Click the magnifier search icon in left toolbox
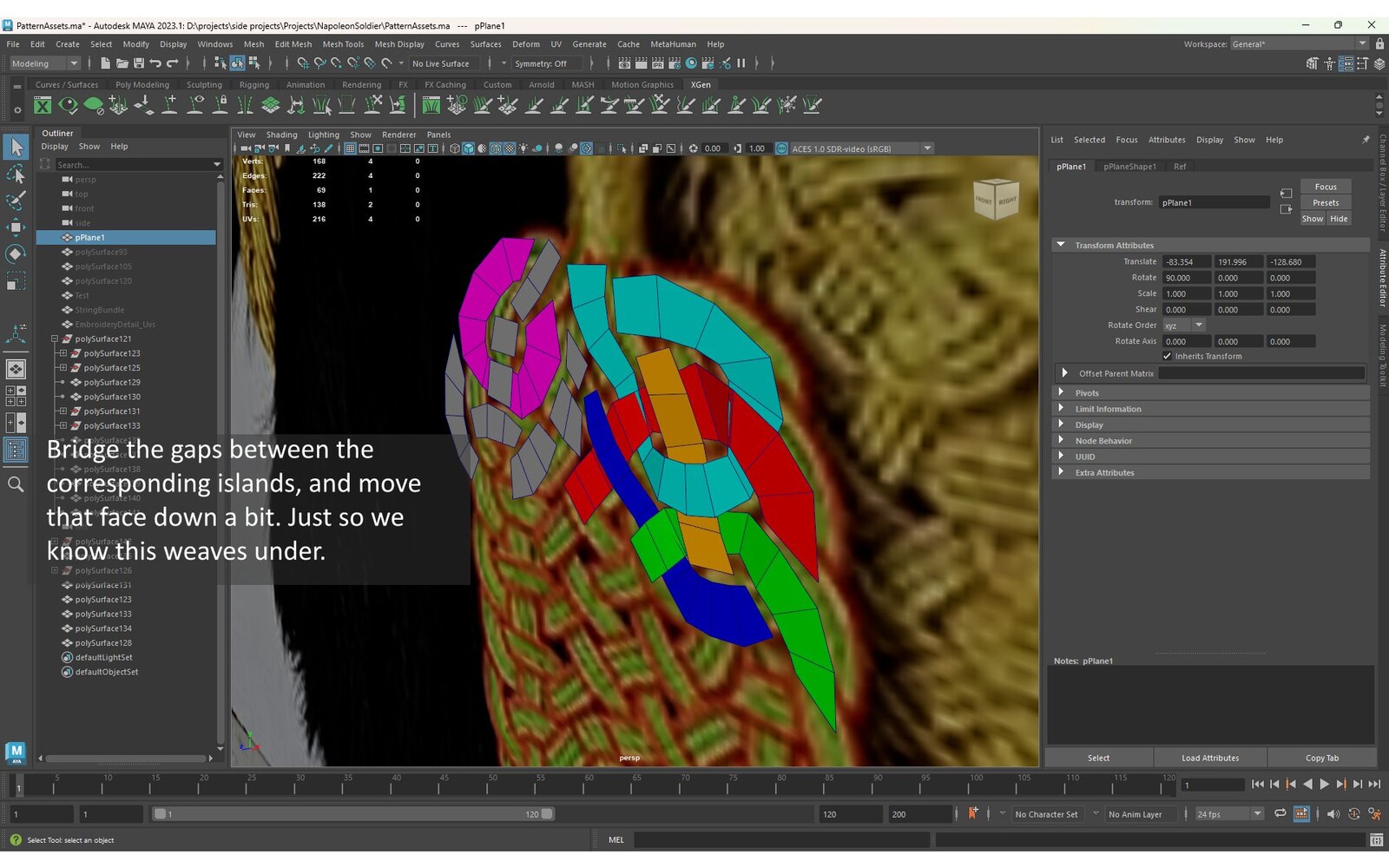This screenshot has width=1389, height=868. [16, 484]
